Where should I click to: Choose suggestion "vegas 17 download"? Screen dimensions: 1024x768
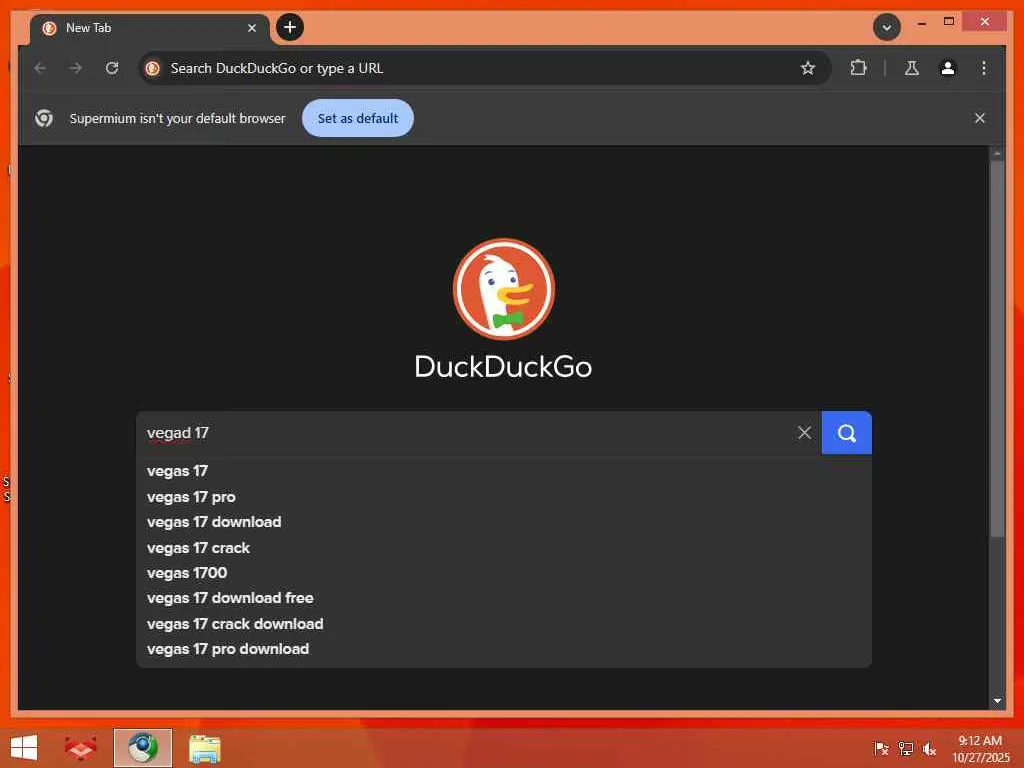pyautogui.click(x=504, y=522)
